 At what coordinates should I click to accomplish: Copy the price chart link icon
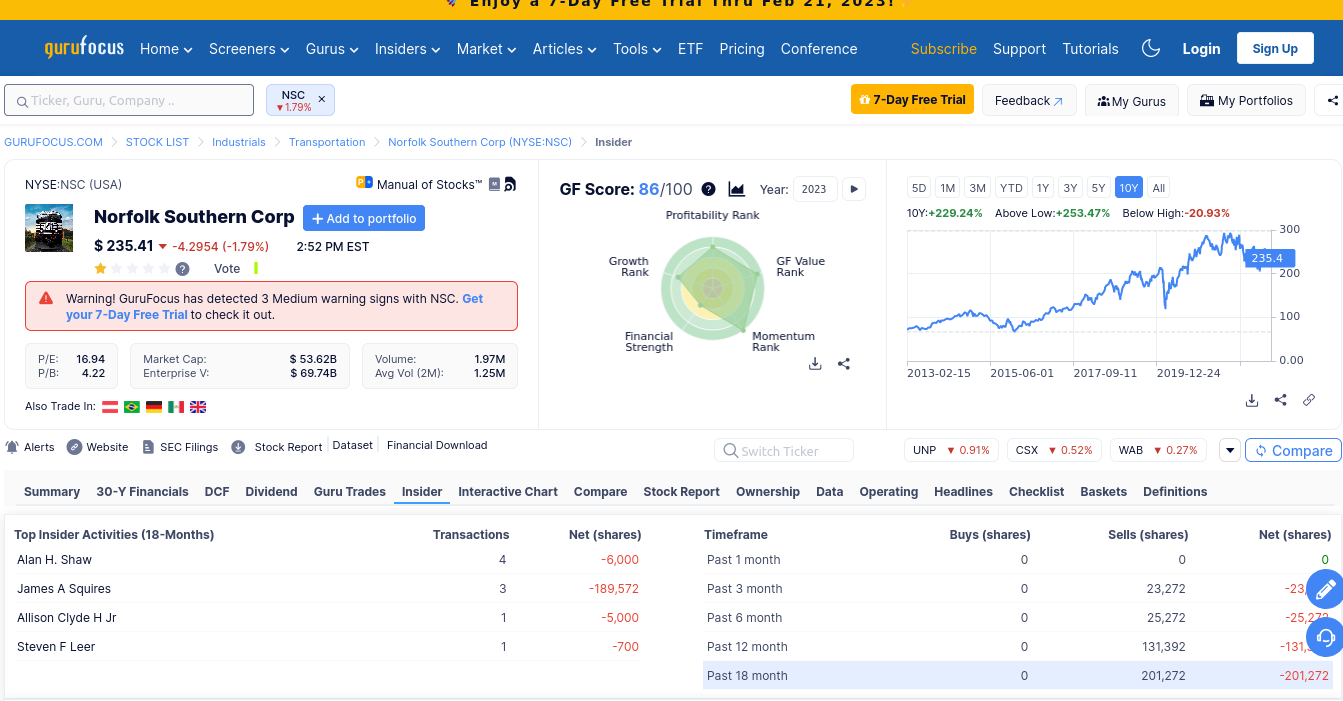coord(1309,400)
